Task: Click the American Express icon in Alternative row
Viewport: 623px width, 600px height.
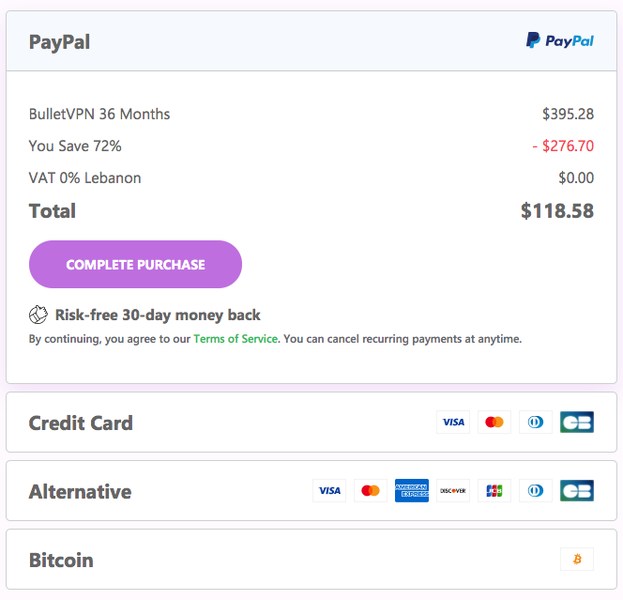Action: point(412,491)
